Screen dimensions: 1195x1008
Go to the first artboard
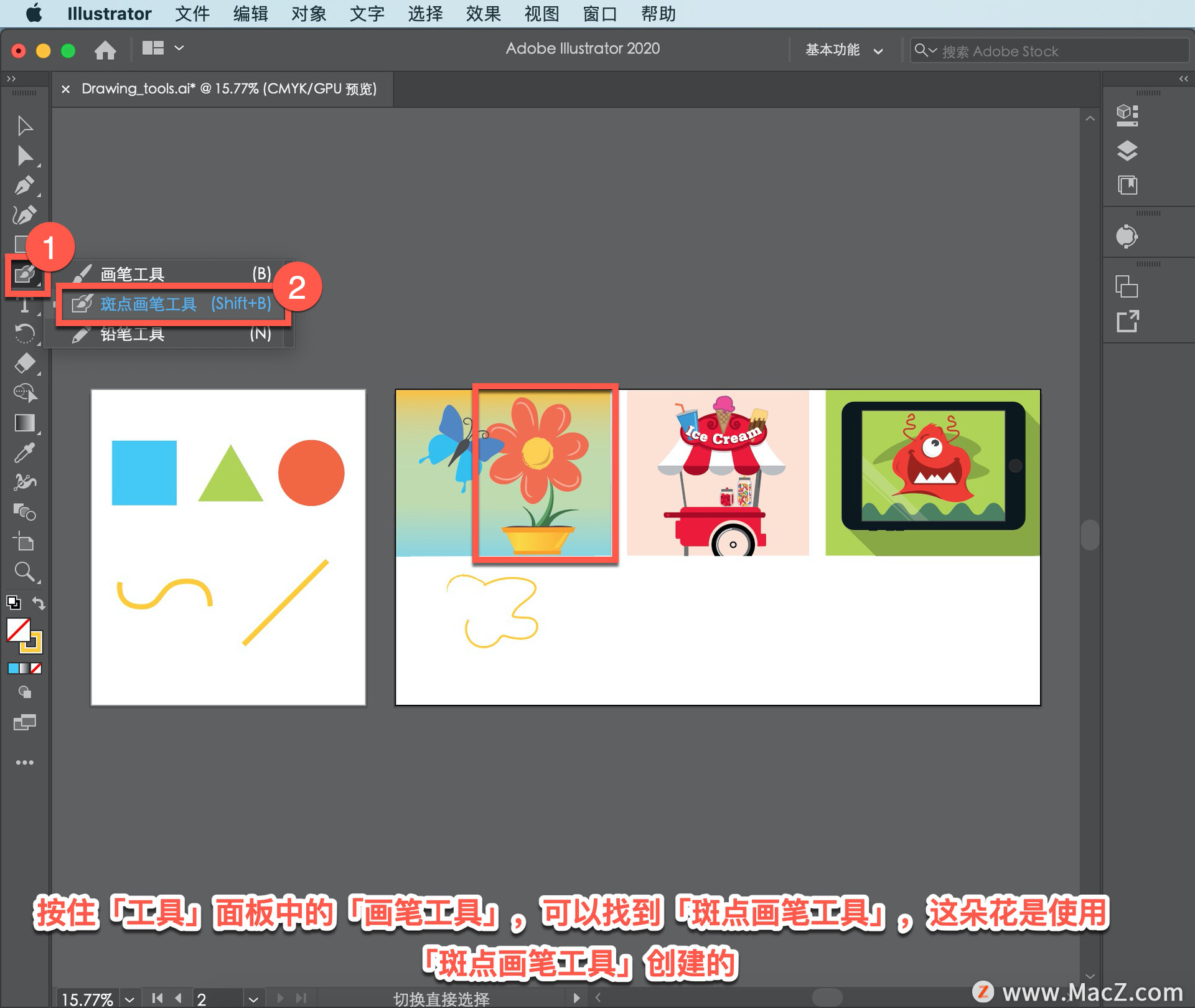pos(157,998)
